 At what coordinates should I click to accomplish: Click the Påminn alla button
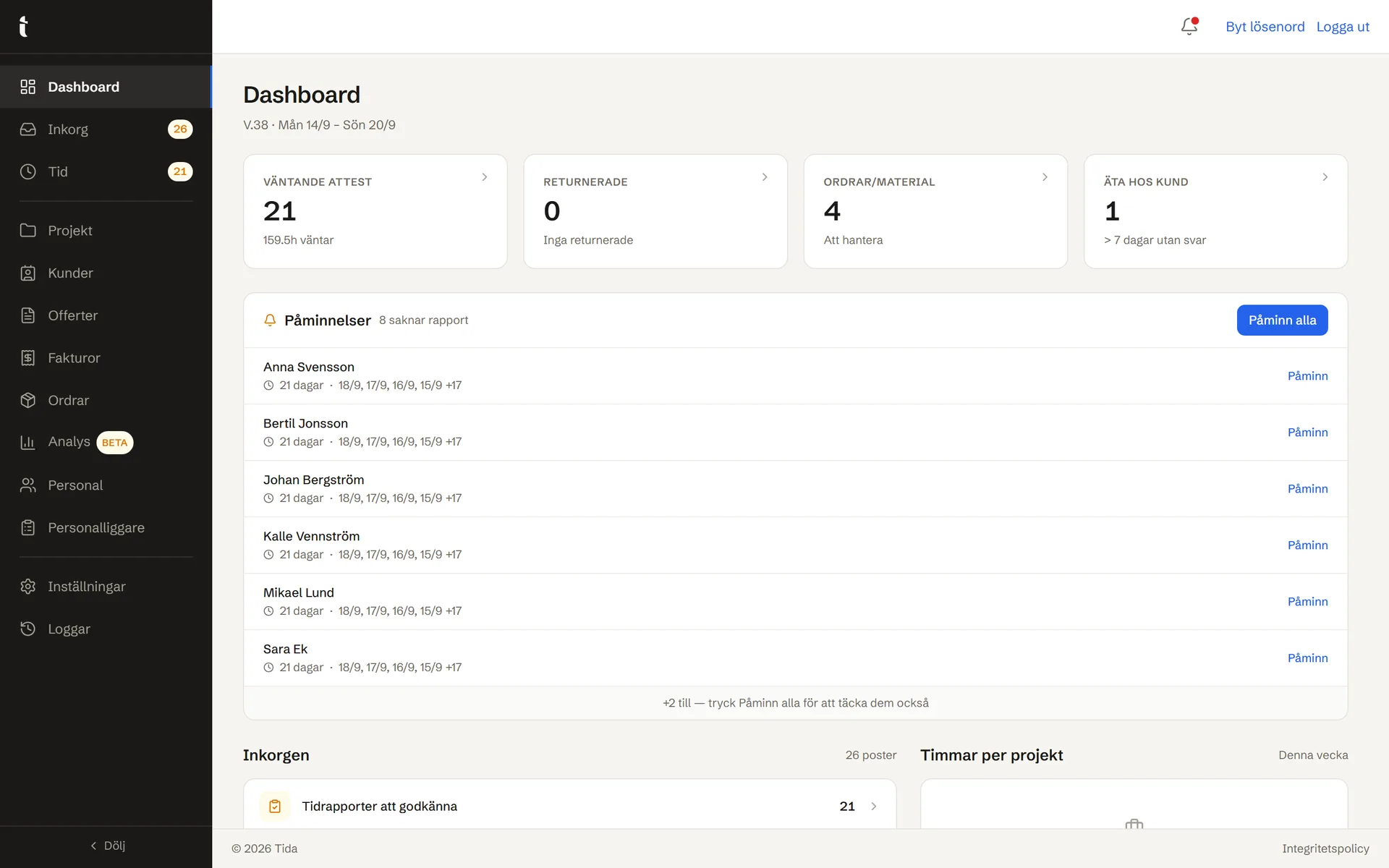coord(1282,320)
